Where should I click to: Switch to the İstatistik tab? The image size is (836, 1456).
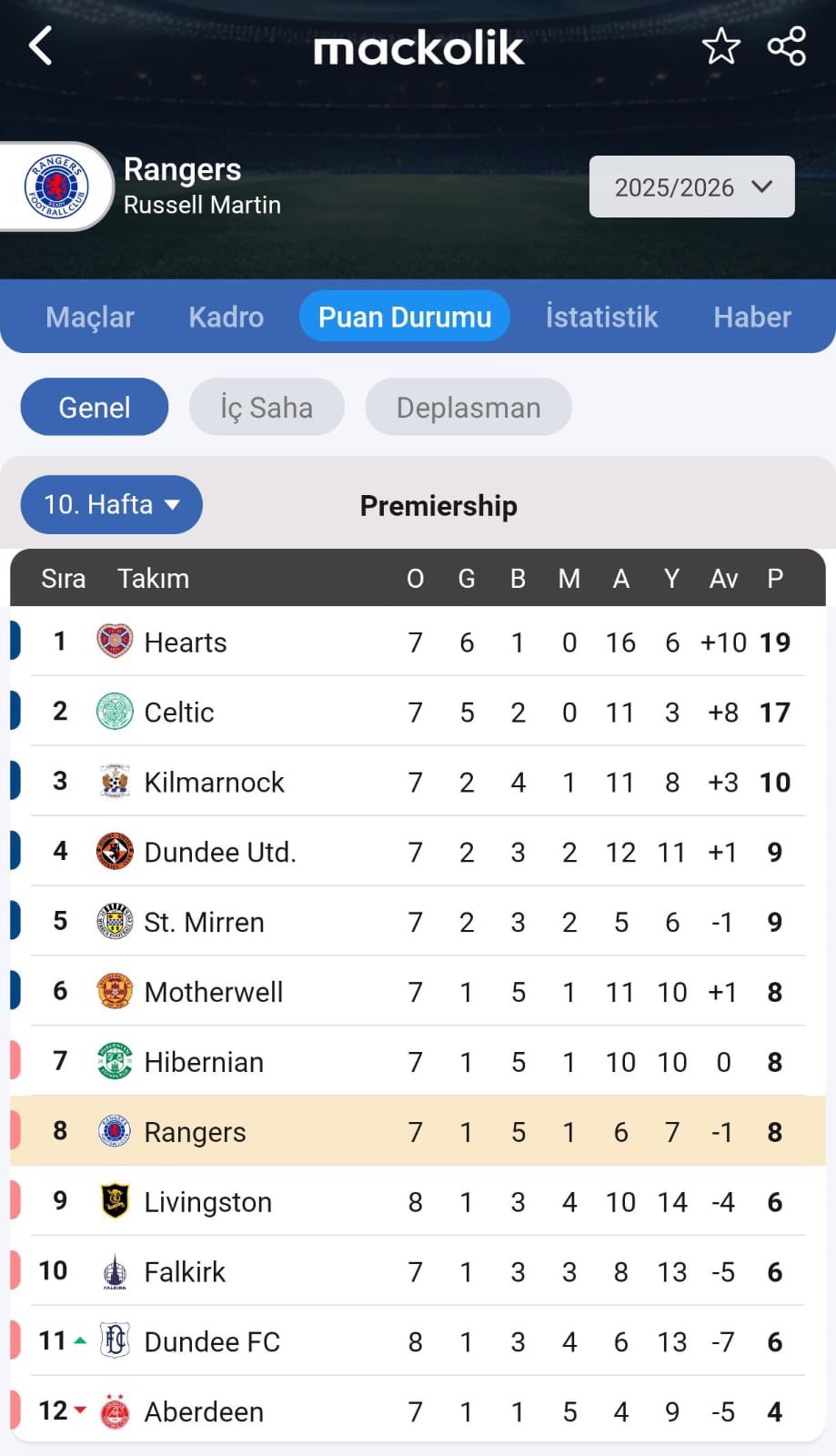pyautogui.click(x=601, y=317)
